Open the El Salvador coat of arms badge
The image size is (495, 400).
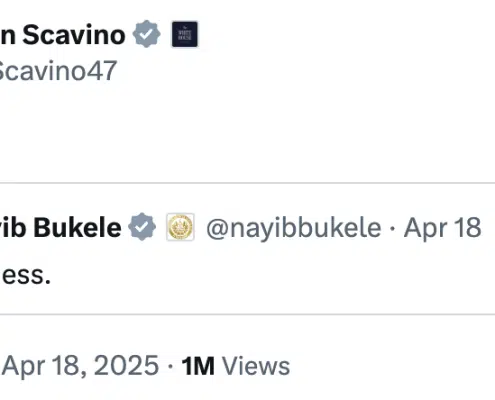[180, 227]
